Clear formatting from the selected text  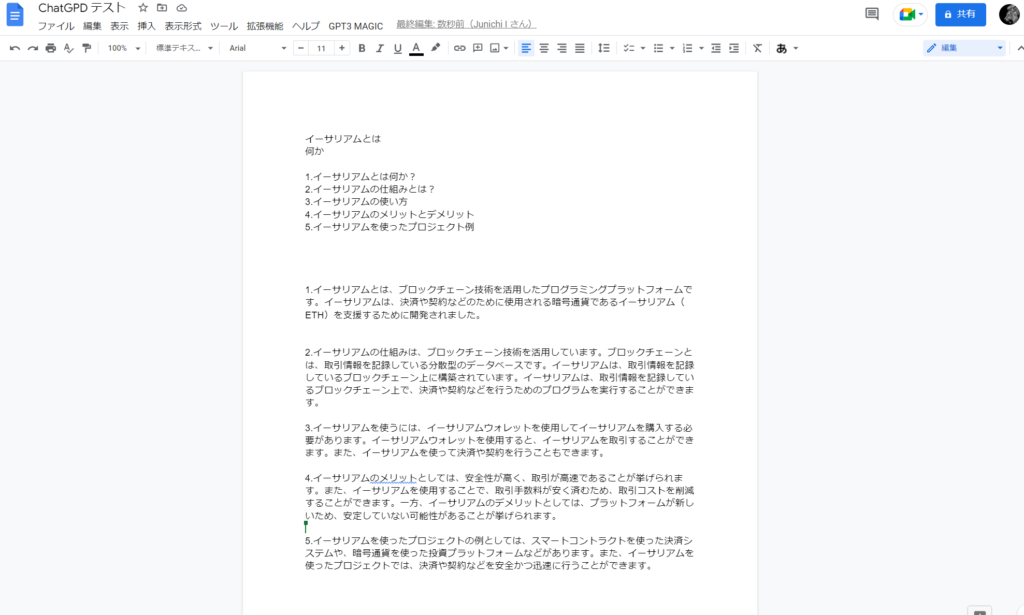[x=758, y=48]
